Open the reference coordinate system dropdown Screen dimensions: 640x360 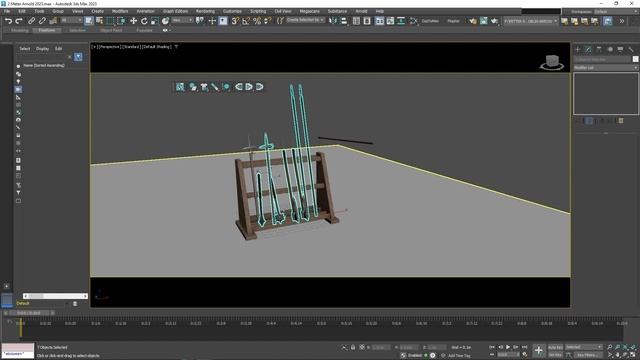(x=182, y=20)
